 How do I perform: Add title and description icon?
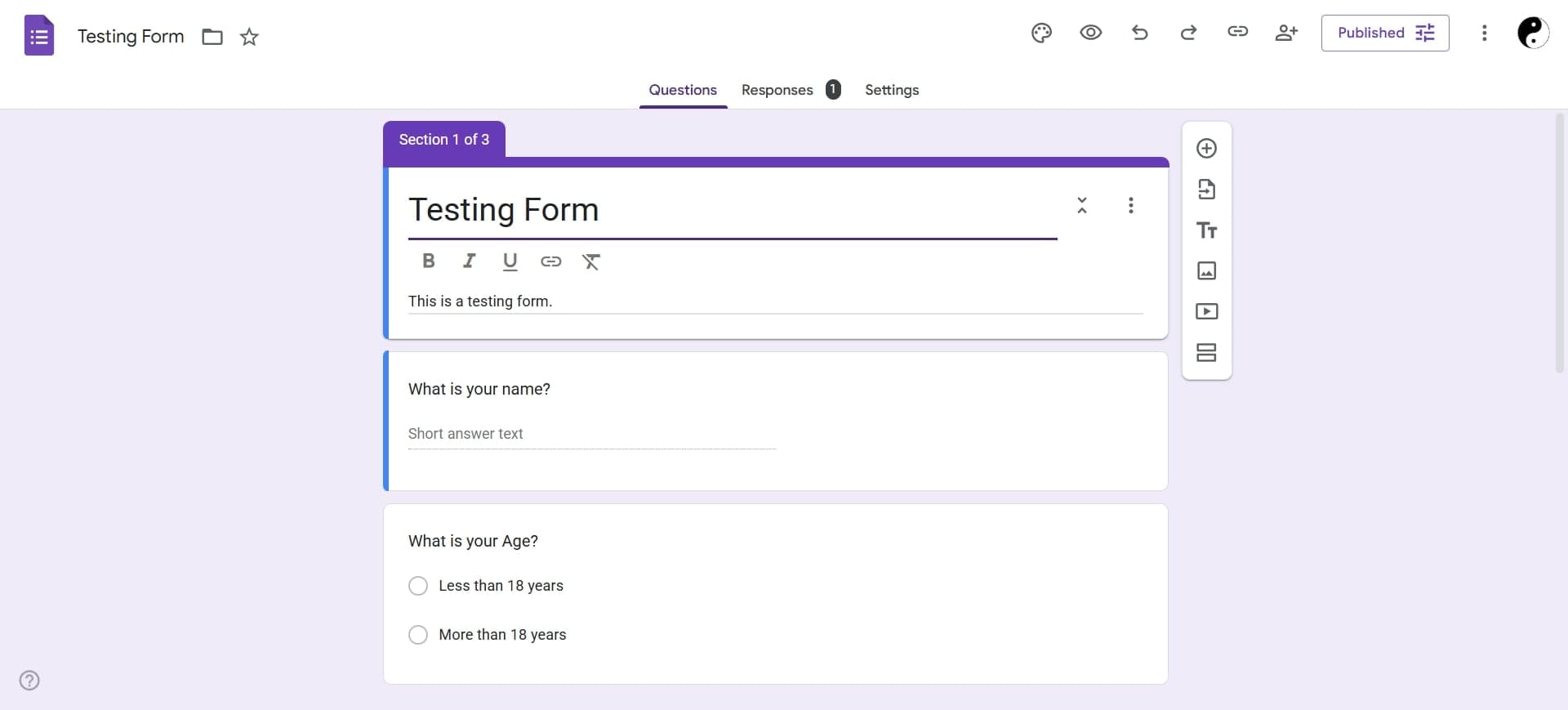(x=1206, y=230)
